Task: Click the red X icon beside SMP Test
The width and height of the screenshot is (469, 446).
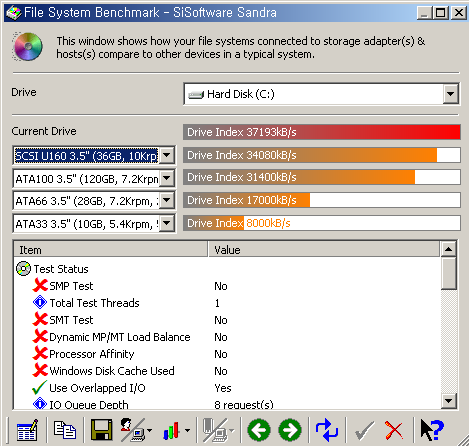Action: click(40, 285)
